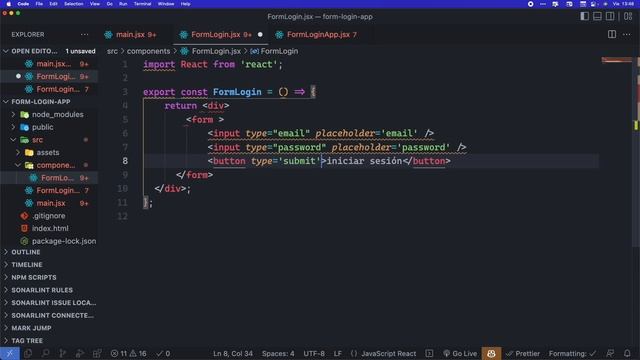Click the Prettier status item

point(523,353)
